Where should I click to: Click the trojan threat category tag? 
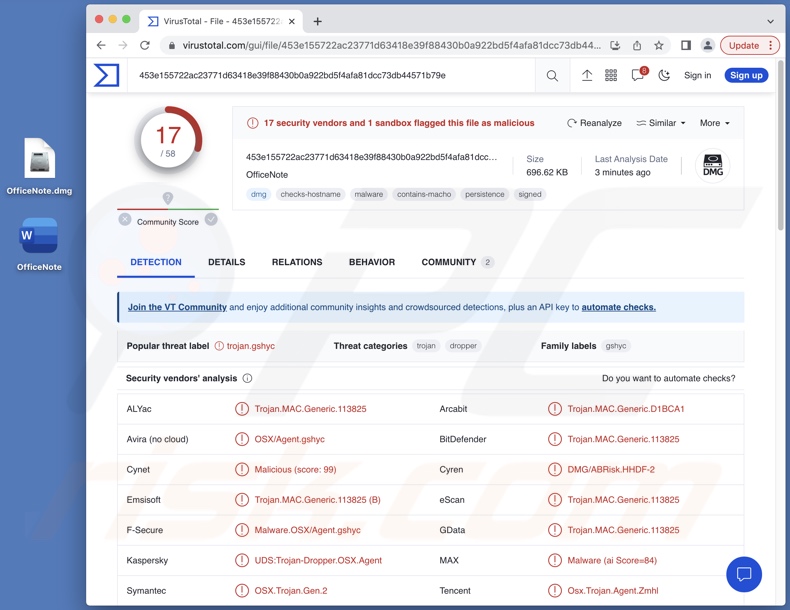pos(426,346)
